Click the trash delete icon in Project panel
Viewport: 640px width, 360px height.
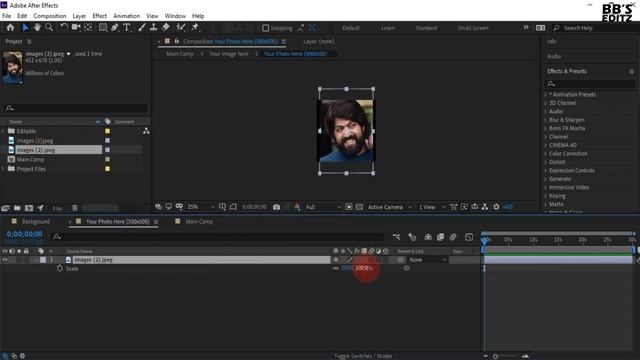[75, 208]
